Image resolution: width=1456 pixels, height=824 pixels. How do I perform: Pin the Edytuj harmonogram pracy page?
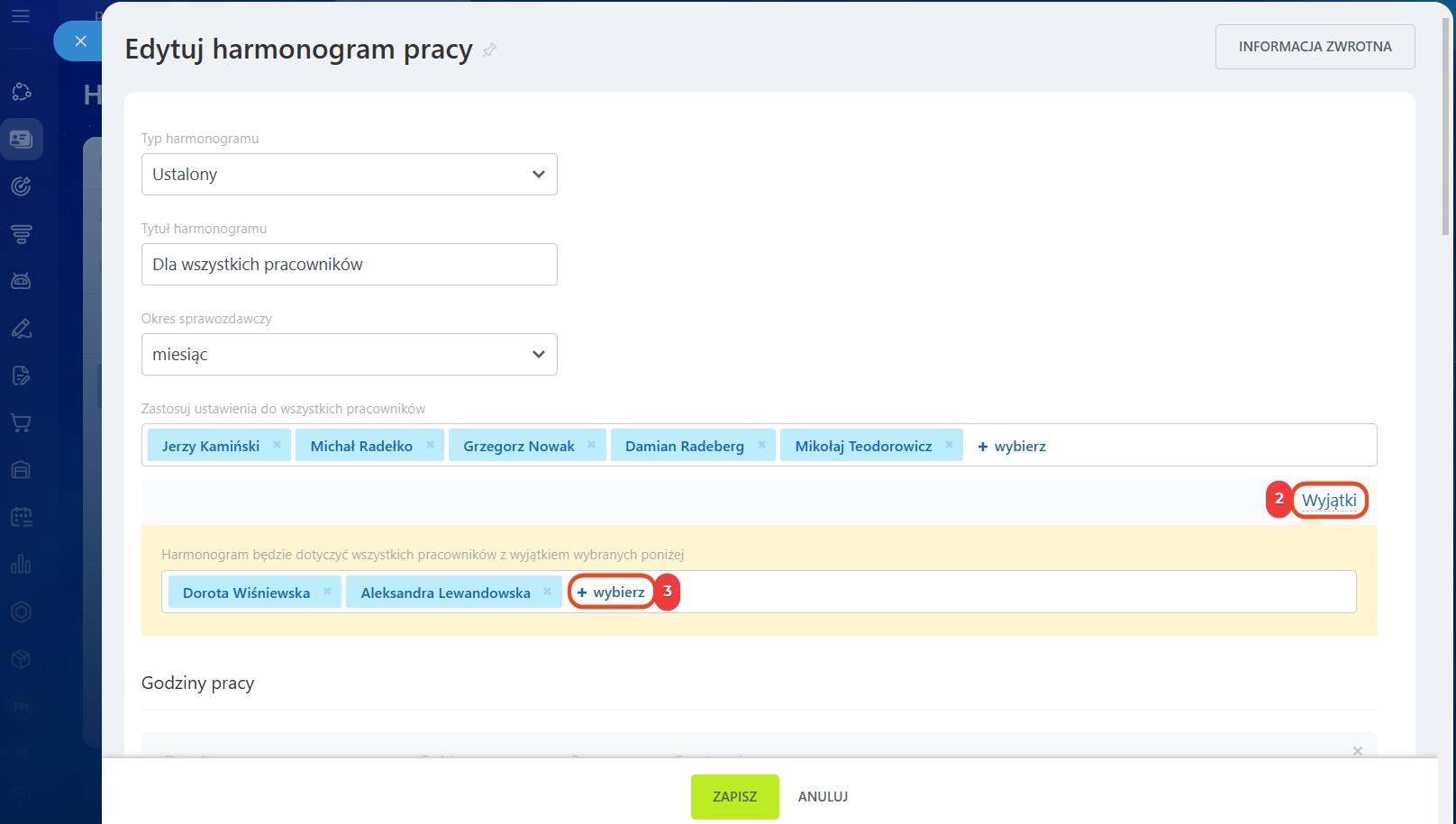(x=489, y=50)
